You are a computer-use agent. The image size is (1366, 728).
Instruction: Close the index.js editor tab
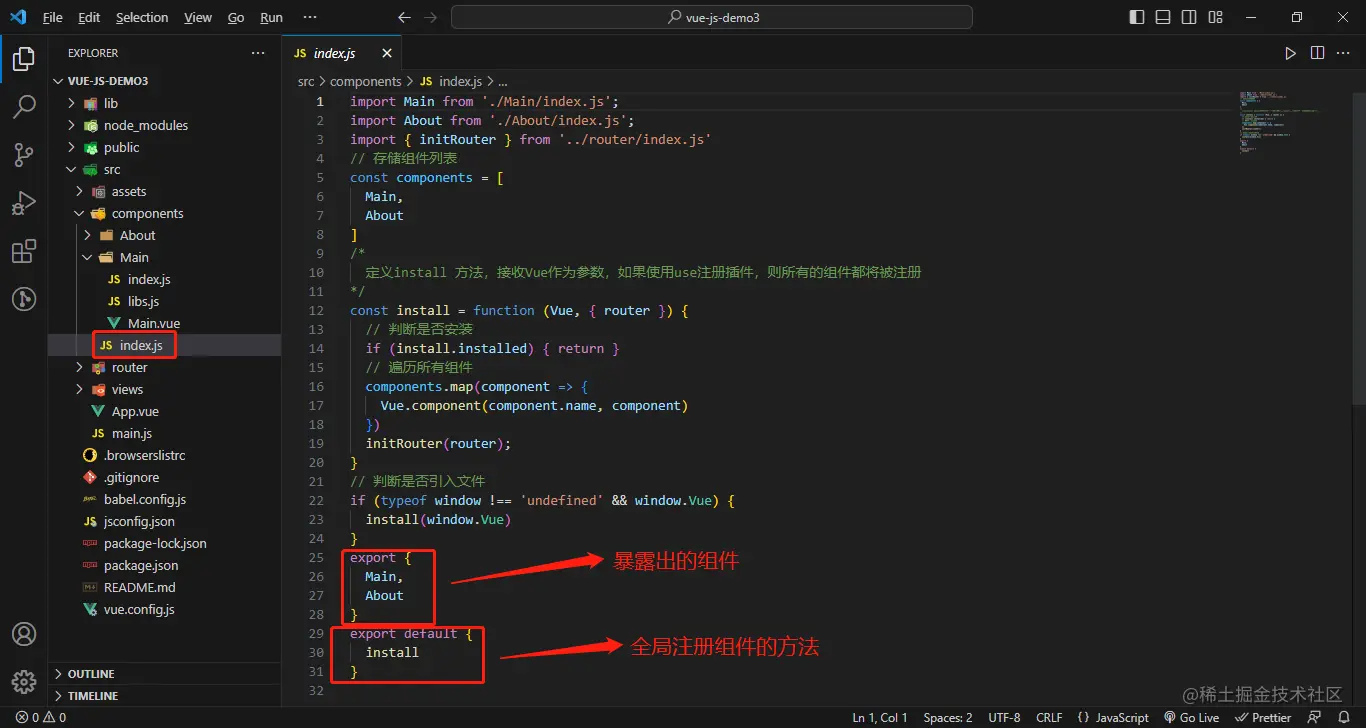tap(387, 53)
